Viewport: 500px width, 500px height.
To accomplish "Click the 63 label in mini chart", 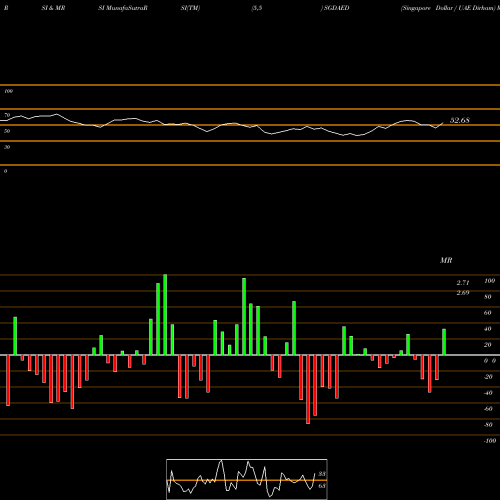I will click(322, 486).
